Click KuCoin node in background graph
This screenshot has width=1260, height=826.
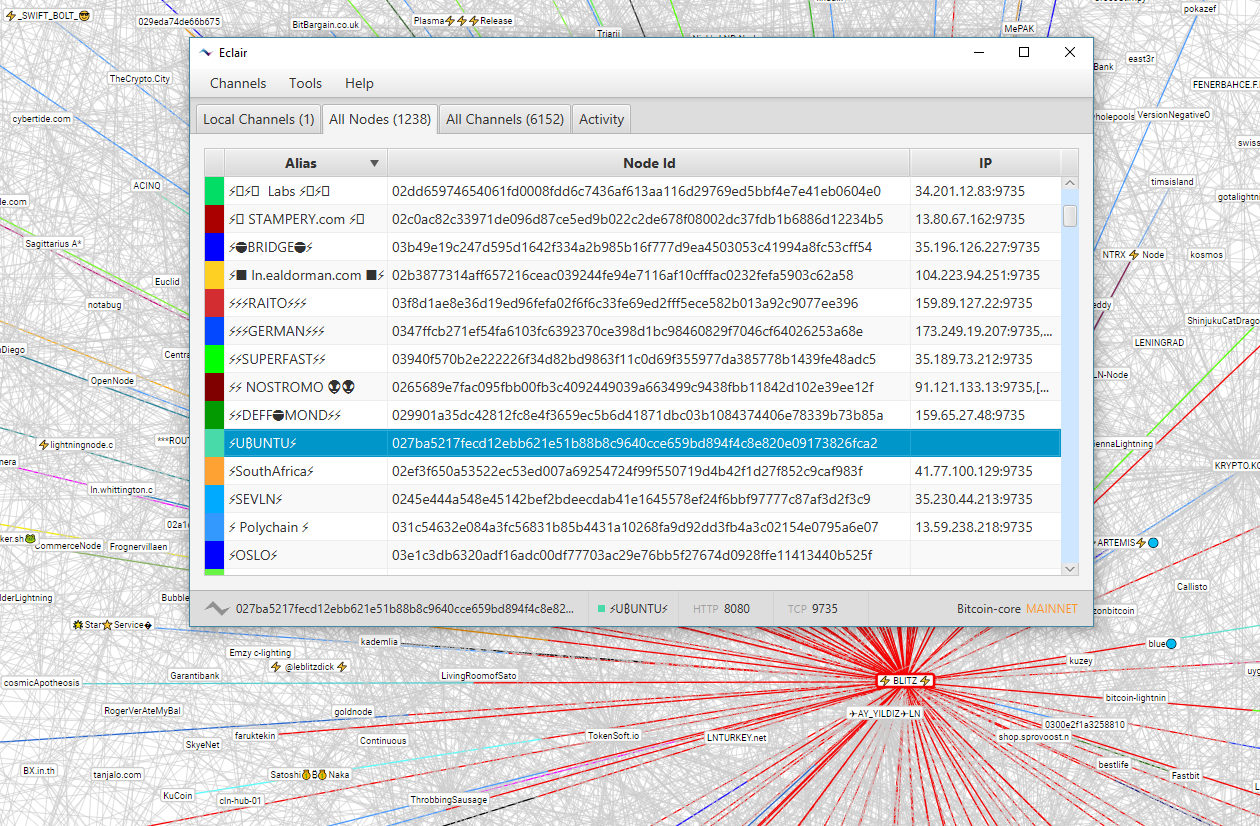(x=178, y=796)
